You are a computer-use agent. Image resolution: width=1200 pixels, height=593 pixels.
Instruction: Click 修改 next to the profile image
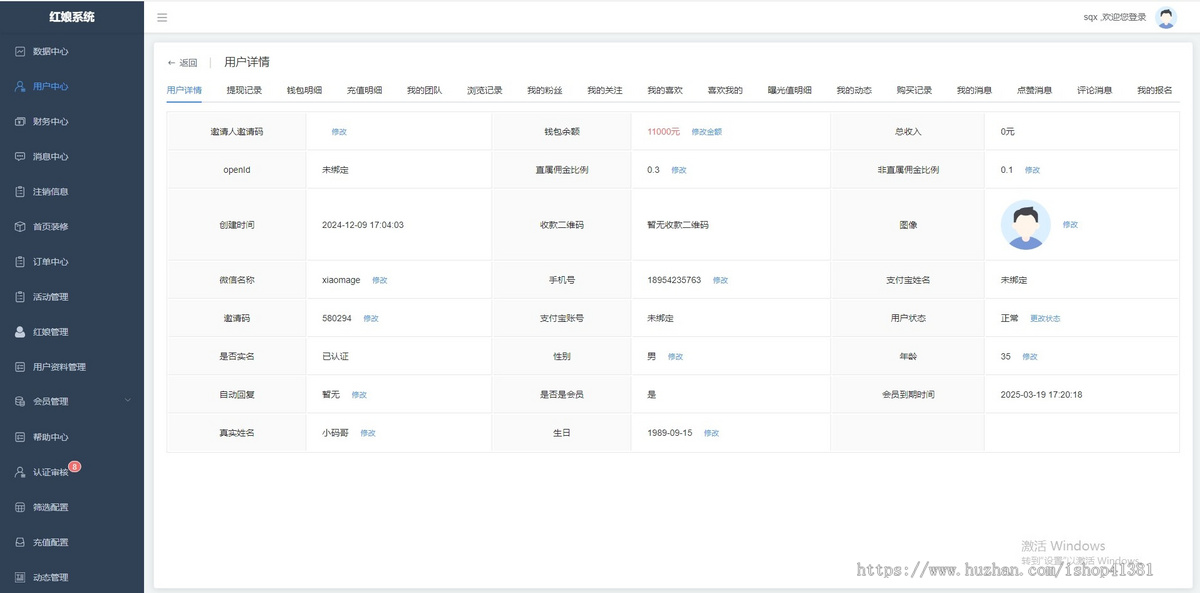(1070, 225)
